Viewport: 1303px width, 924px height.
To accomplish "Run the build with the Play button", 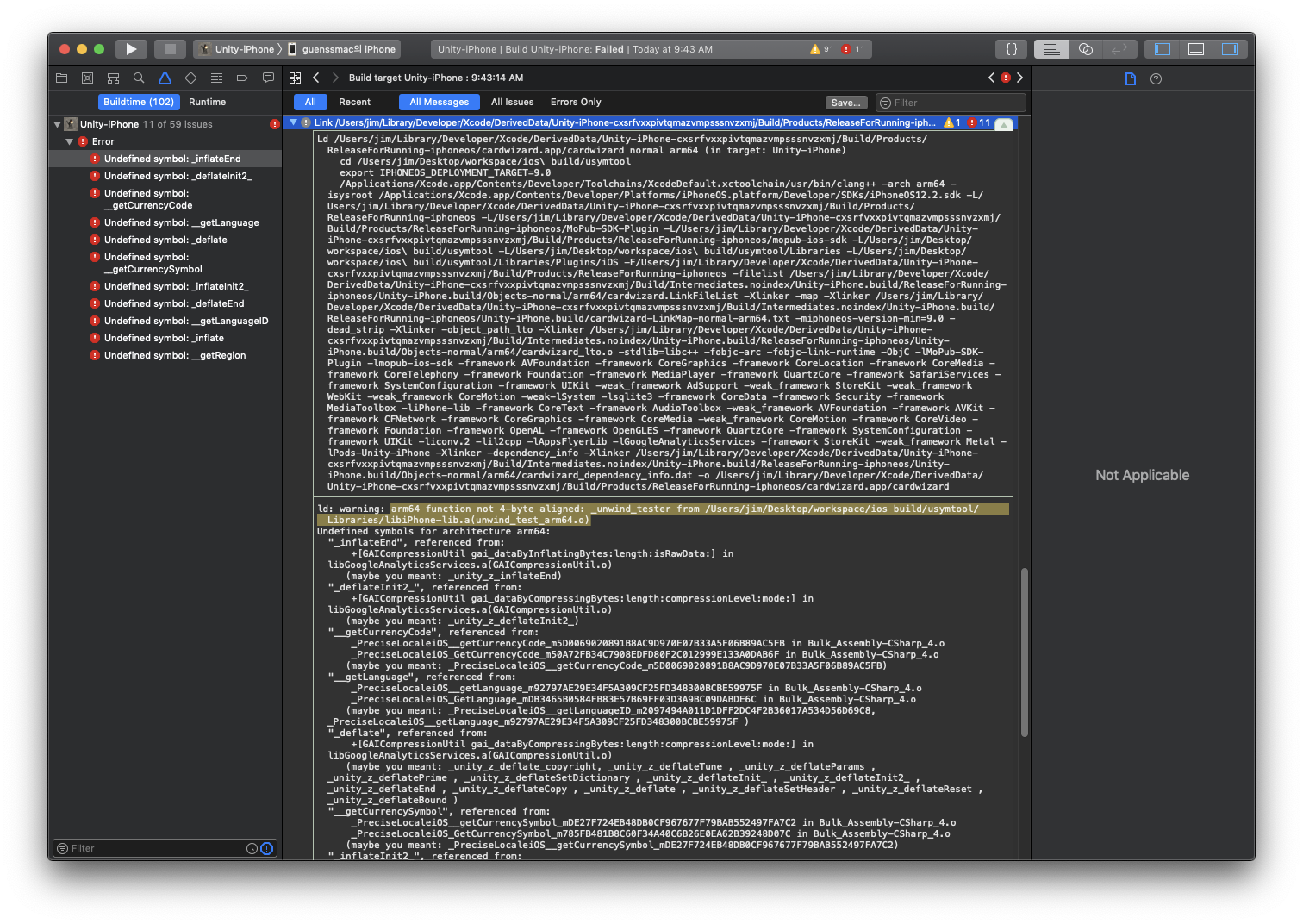I will click(131, 49).
